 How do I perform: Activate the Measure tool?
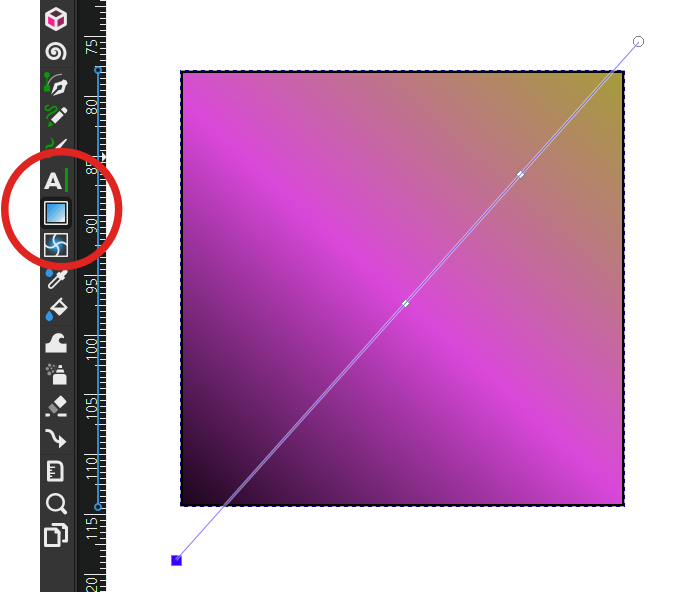coord(56,470)
